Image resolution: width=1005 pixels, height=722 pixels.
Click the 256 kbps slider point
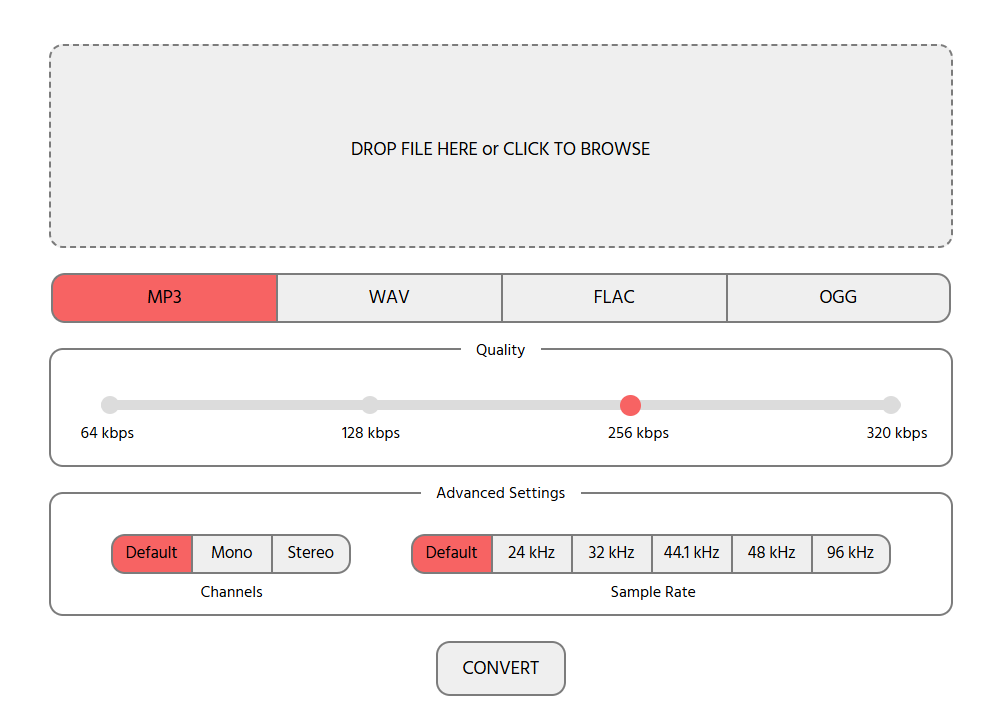tap(630, 405)
